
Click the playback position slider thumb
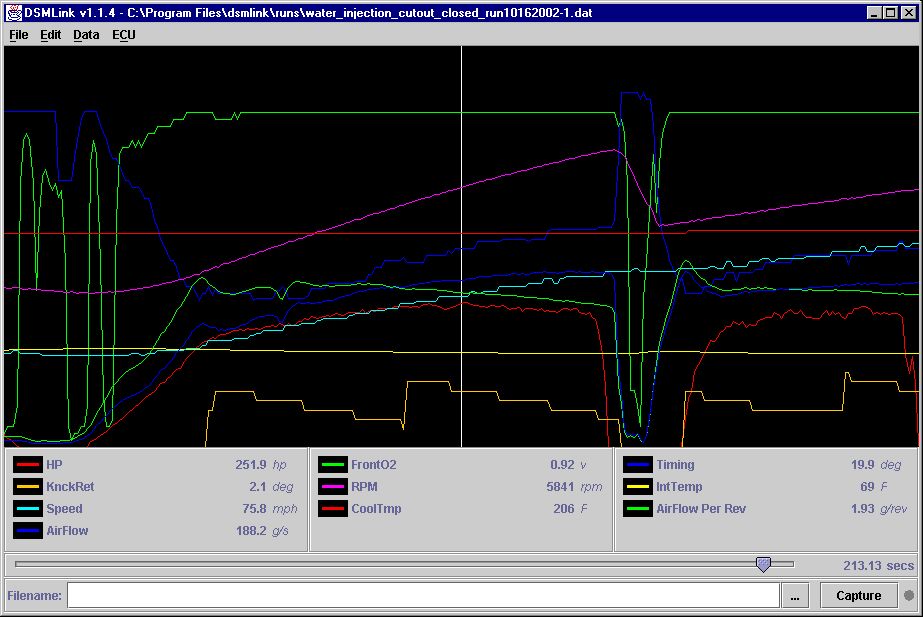pyautogui.click(x=763, y=565)
